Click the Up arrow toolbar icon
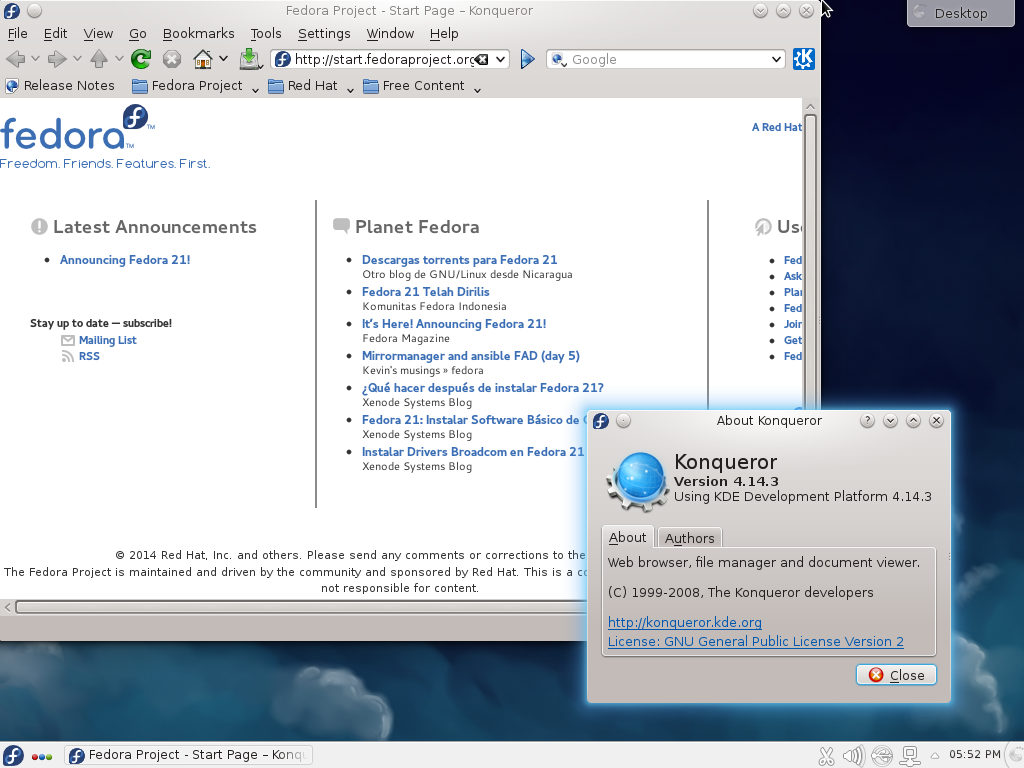This screenshot has width=1024, height=768. pos(99,59)
